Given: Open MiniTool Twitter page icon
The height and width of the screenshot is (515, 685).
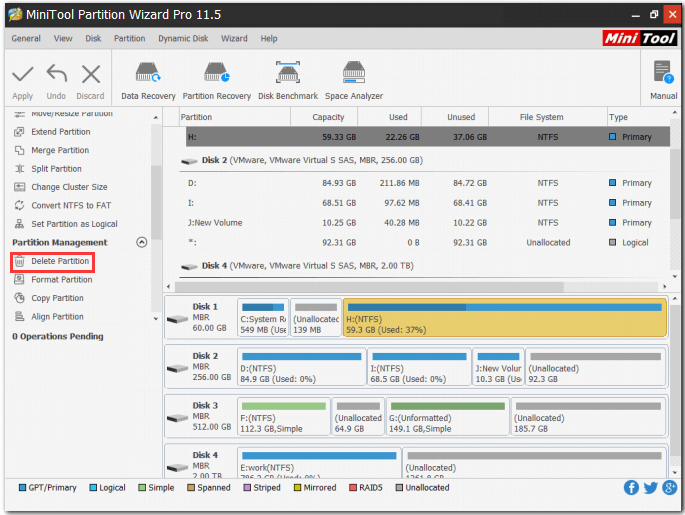Looking at the screenshot, I should pos(650,487).
